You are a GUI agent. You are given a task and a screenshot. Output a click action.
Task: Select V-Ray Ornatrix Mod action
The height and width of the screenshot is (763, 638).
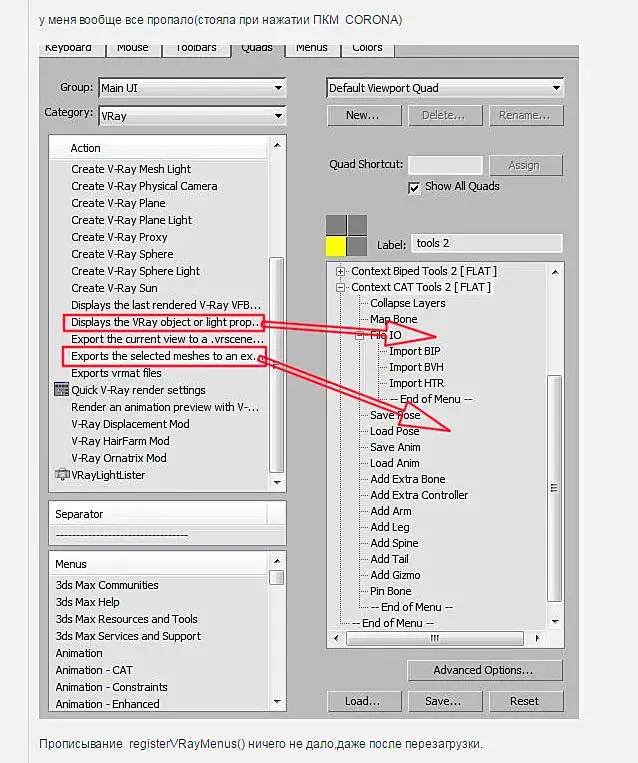(x=119, y=458)
